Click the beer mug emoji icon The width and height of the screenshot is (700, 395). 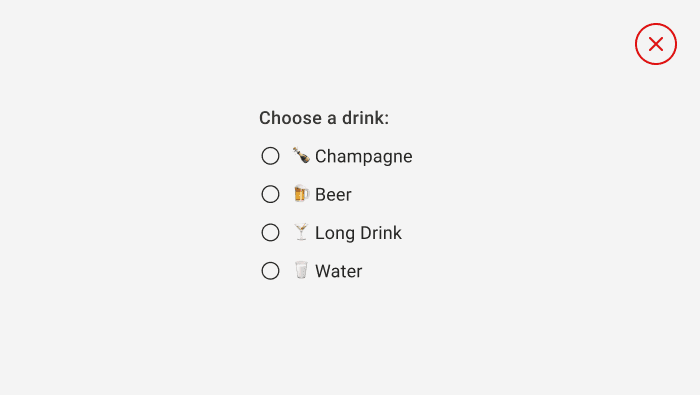point(301,194)
